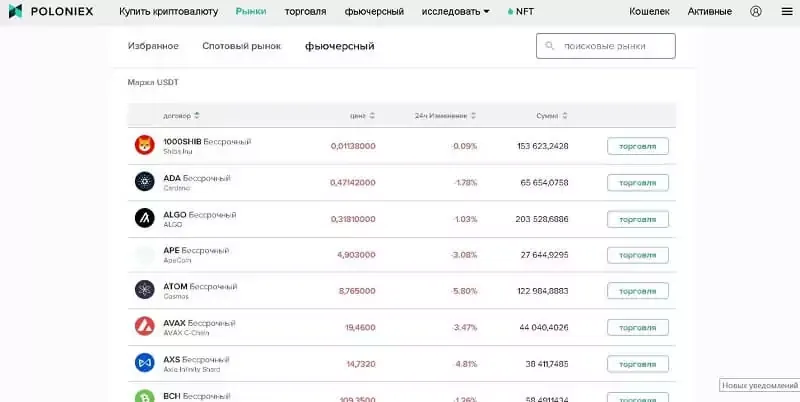Open the торговля top menu item
This screenshot has height=402, width=800.
pos(305,11)
